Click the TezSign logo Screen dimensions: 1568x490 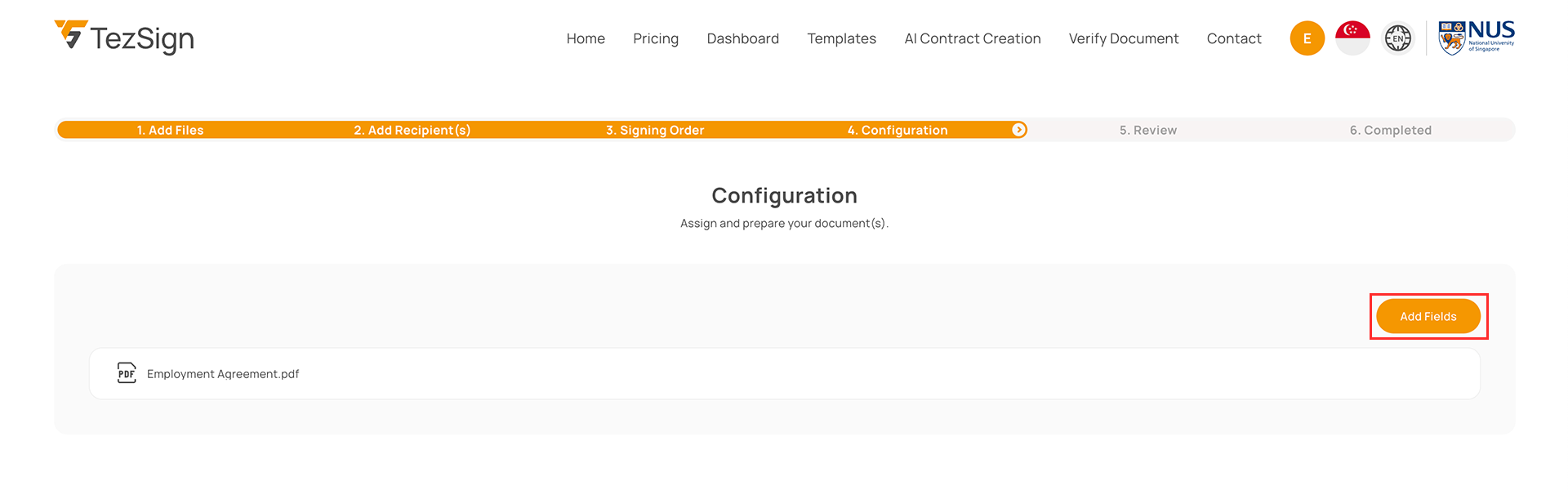click(124, 38)
